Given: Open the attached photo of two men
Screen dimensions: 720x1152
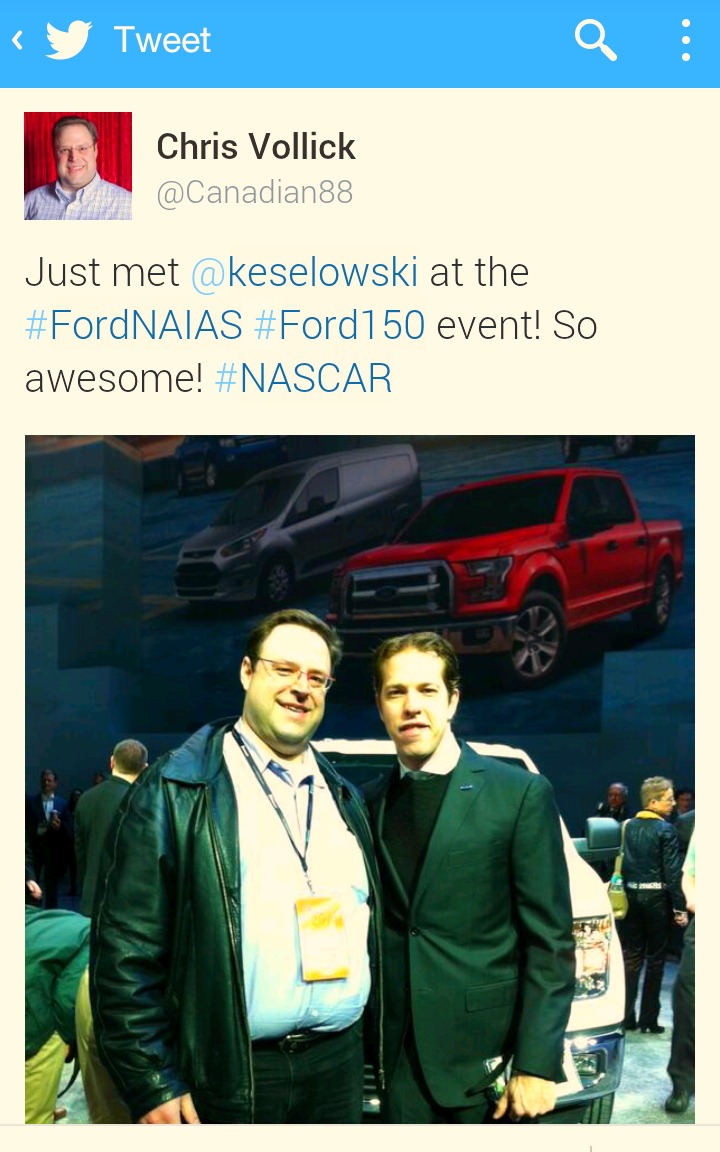Looking at the screenshot, I should point(360,779).
